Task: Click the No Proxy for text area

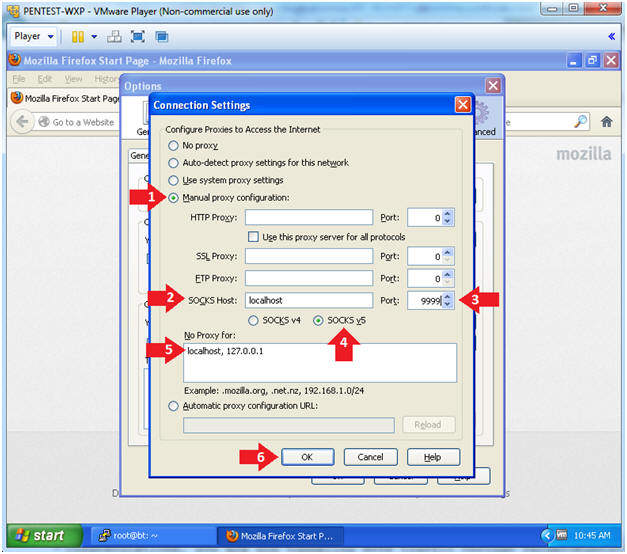Action: point(320,362)
